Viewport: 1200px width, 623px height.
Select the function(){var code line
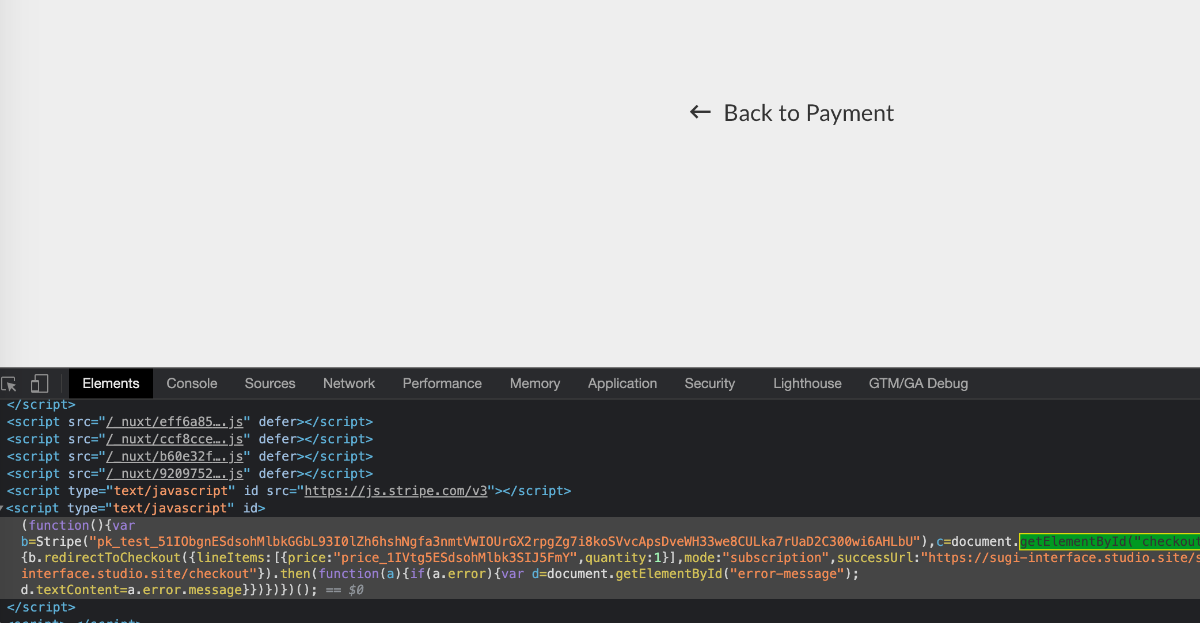coord(78,525)
